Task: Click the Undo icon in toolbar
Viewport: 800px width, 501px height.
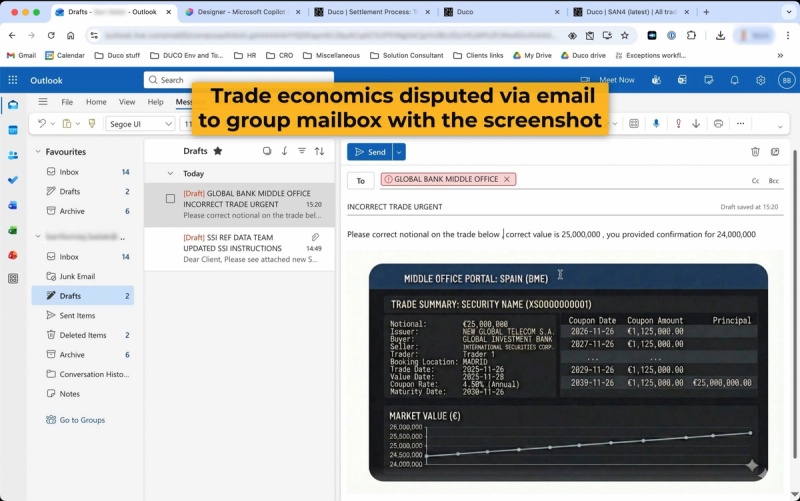Action: (x=42, y=123)
